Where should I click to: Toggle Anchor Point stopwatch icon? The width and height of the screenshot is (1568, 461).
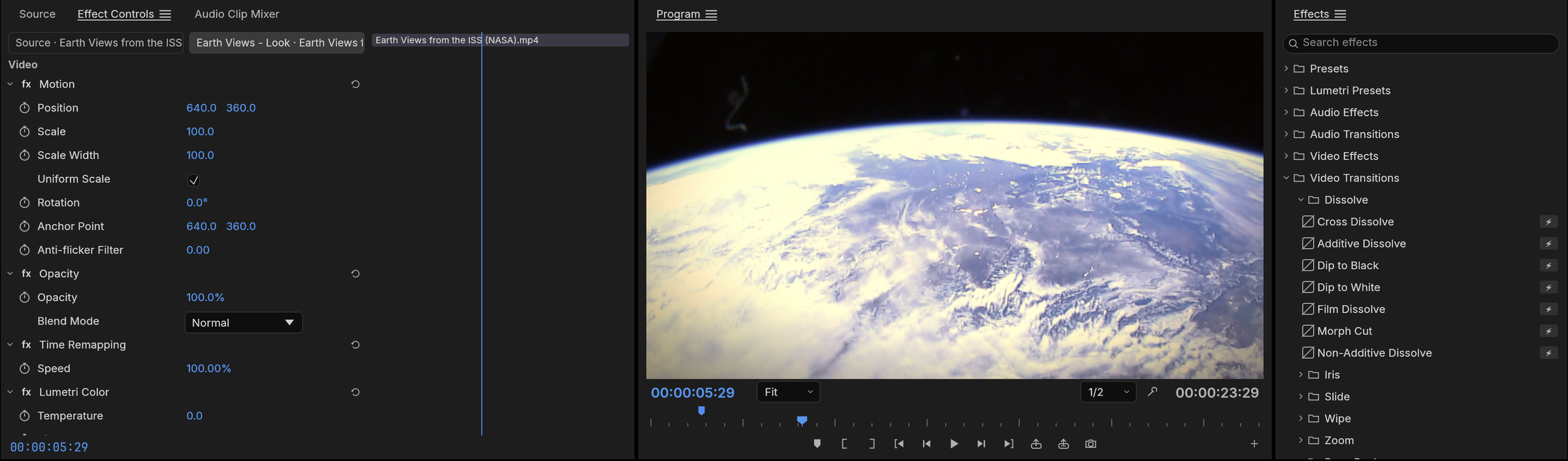point(24,226)
